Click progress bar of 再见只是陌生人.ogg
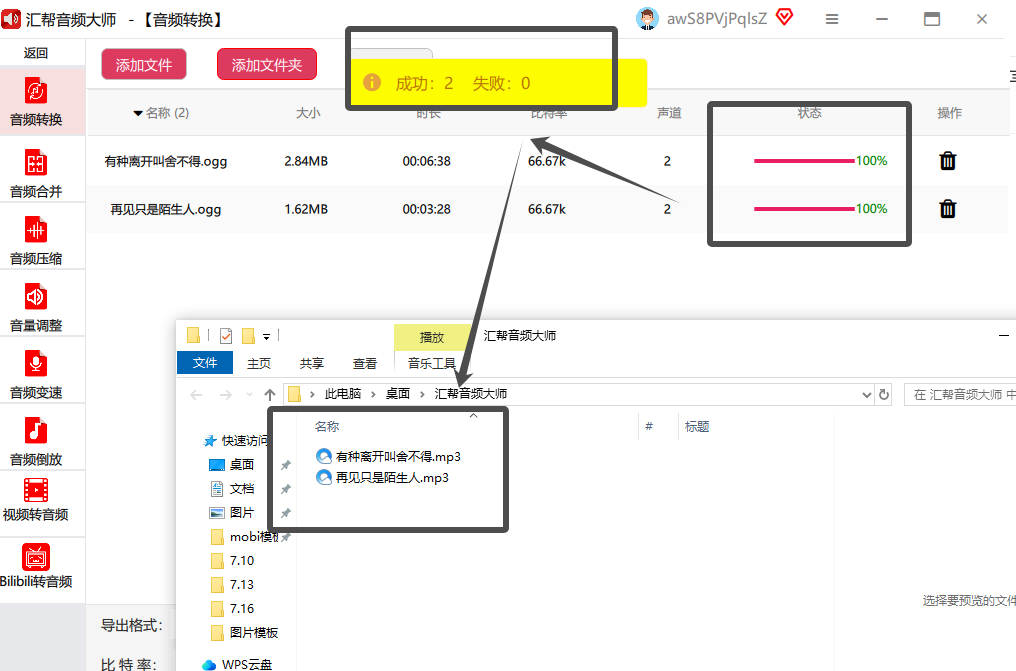 [x=804, y=209]
